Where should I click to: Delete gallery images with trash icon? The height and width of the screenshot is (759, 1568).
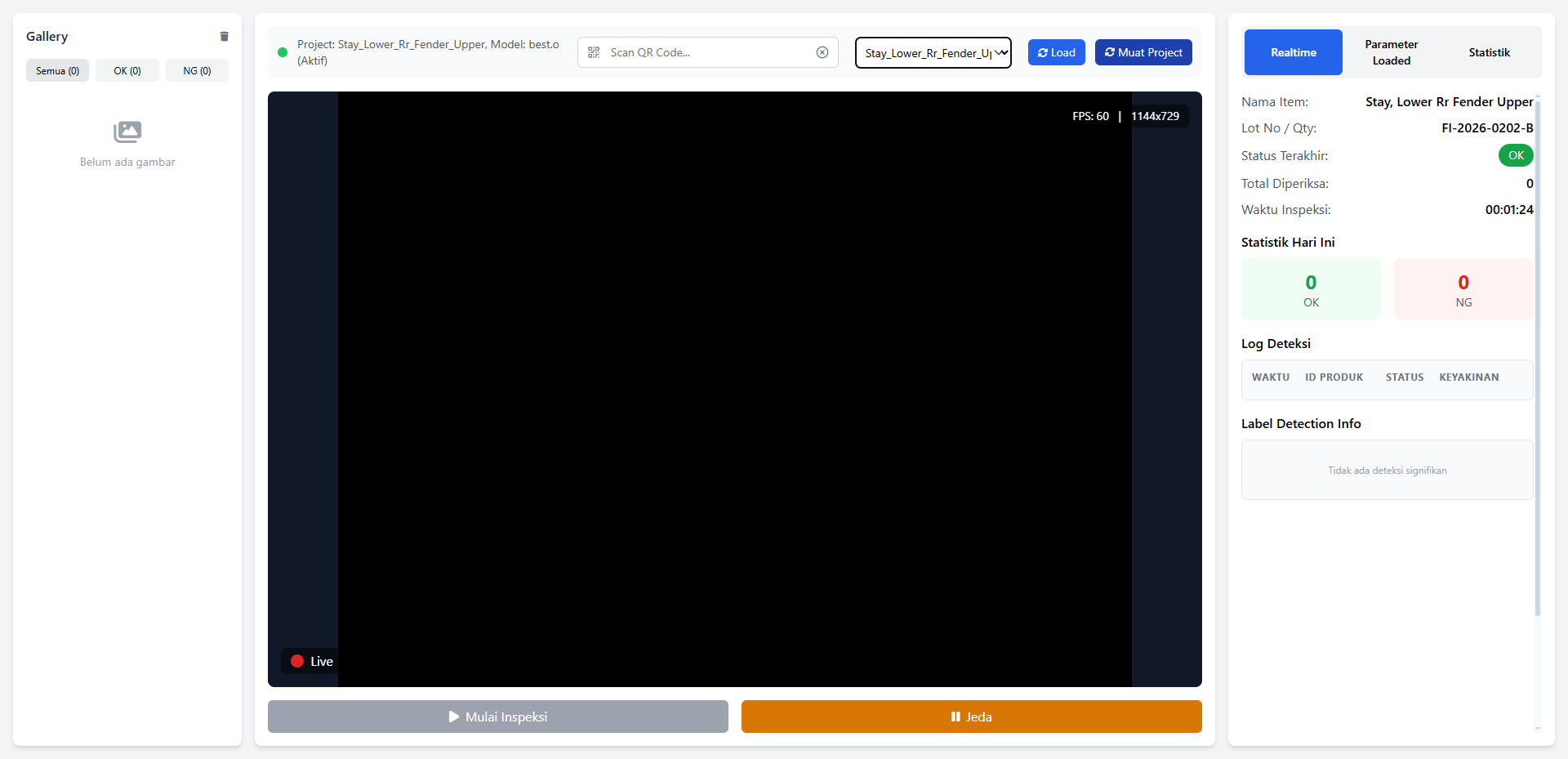coord(225,36)
